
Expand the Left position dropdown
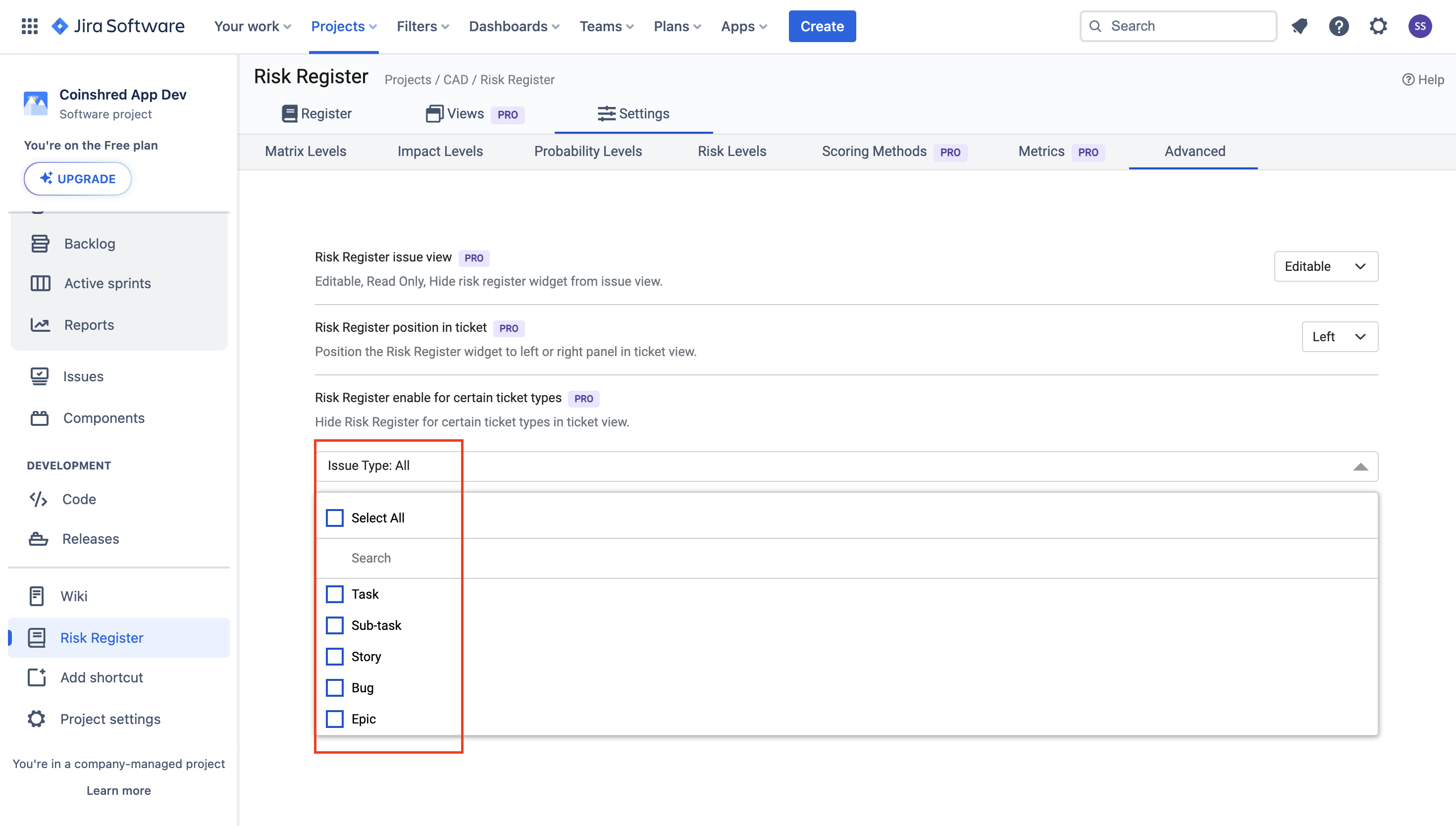pos(1339,336)
